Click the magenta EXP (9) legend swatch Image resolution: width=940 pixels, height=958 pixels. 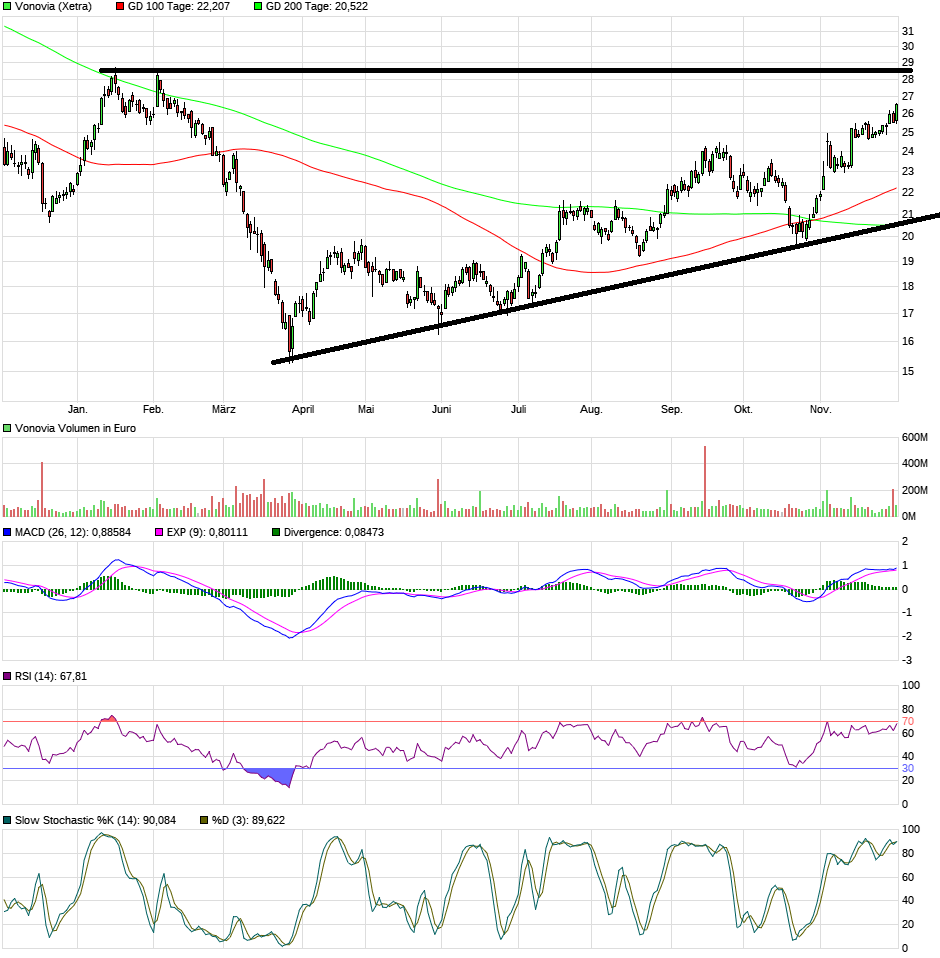(159, 532)
